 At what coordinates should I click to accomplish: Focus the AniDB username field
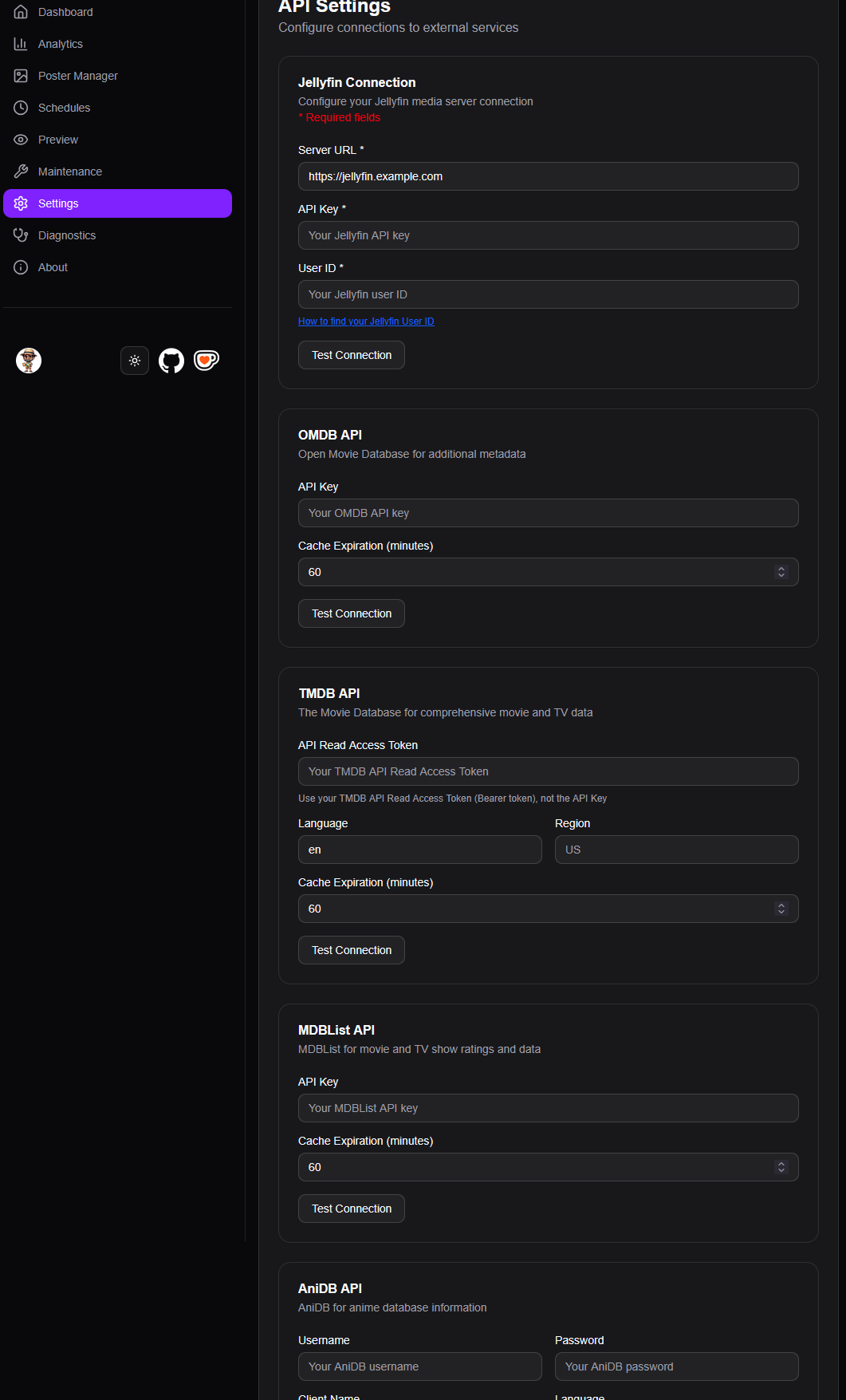pyautogui.click(x=420, y=1366)
